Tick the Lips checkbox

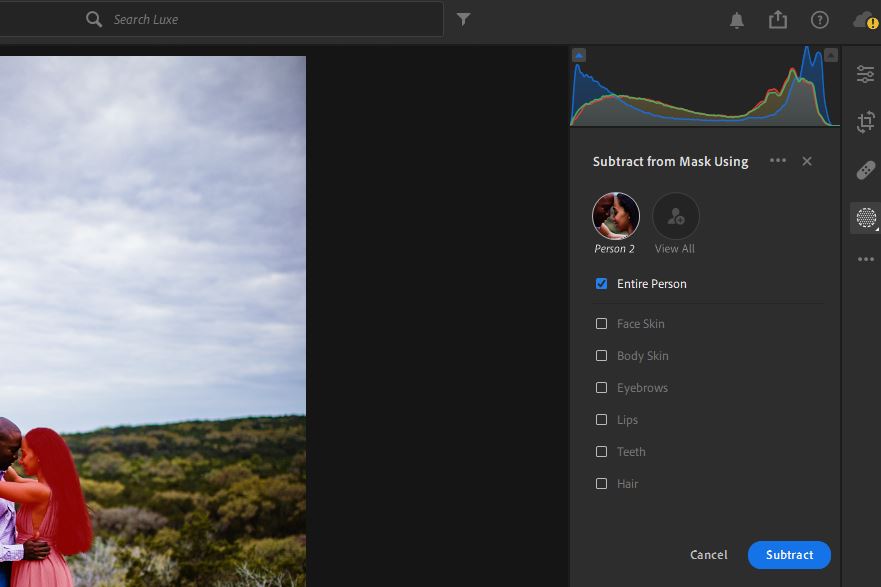(x=601, y=420)
